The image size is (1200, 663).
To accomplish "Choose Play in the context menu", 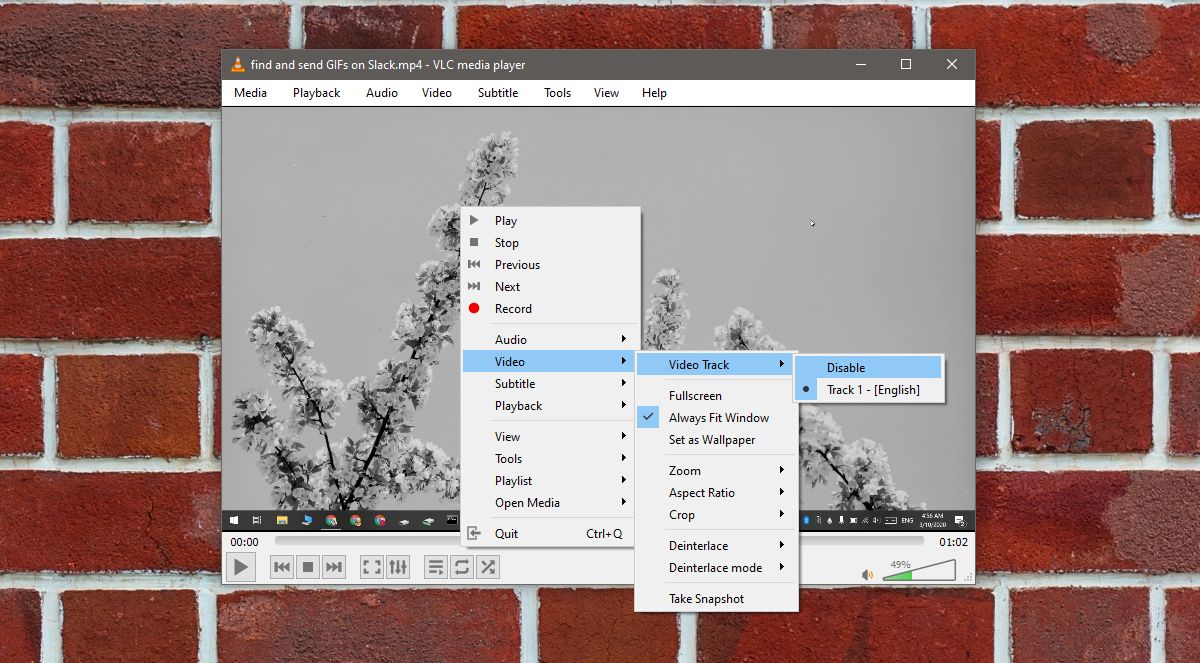I will [550, 221].
